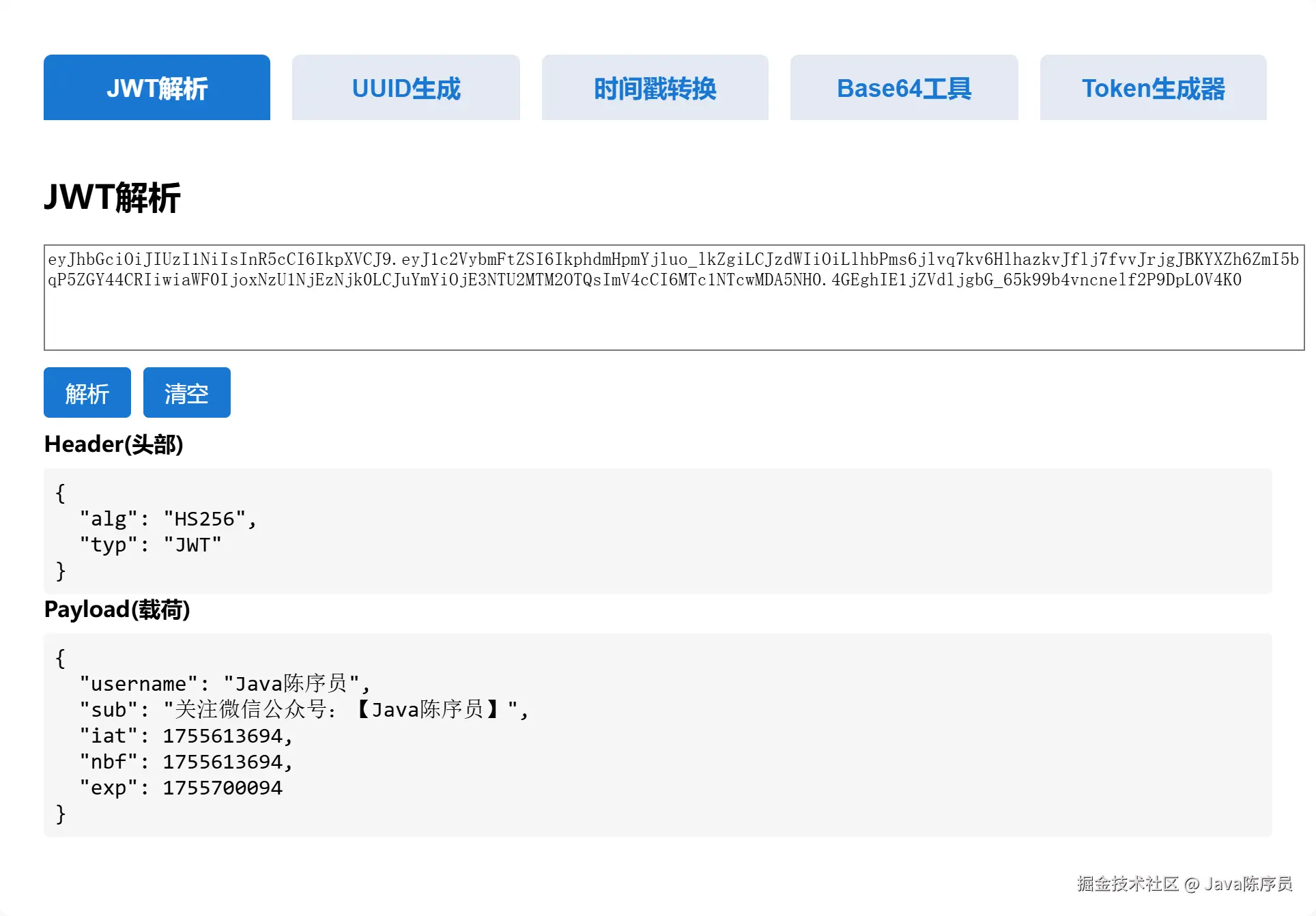Click the "typ": "JWT" line in header

(150, 545)
